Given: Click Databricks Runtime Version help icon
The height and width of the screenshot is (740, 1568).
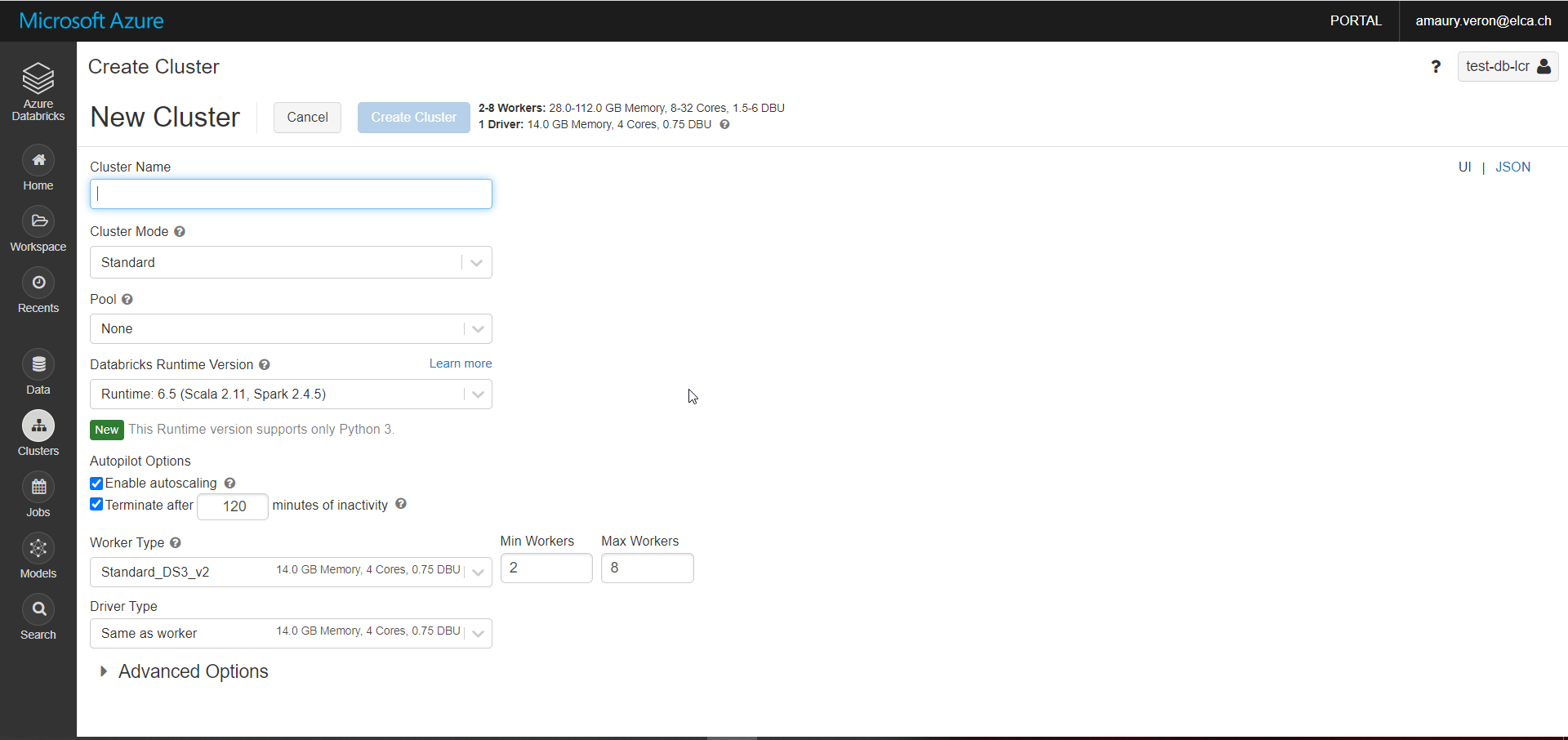Looking at the screenshot, I should pos(265,364).
